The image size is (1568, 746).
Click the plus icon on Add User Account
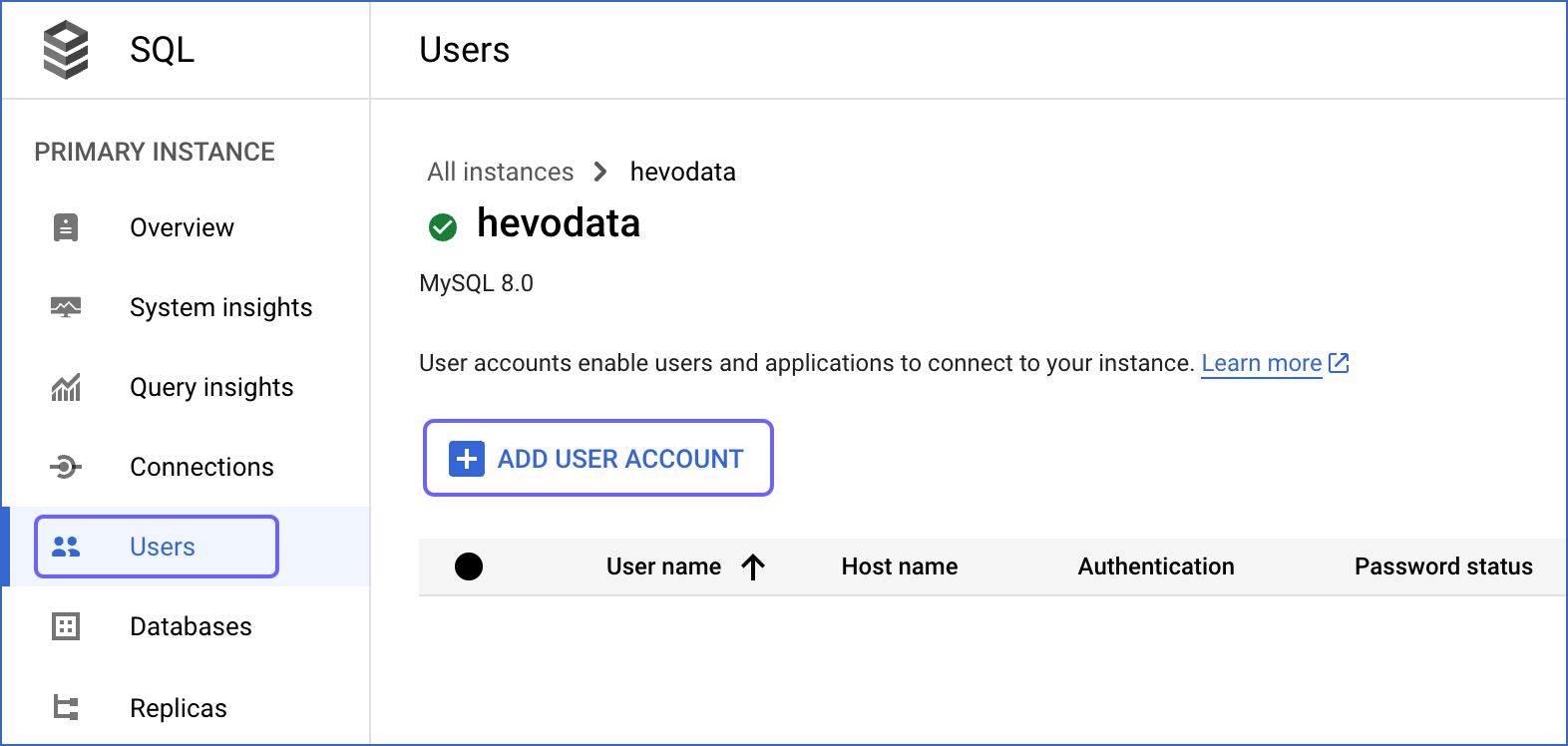click(467, 459)
